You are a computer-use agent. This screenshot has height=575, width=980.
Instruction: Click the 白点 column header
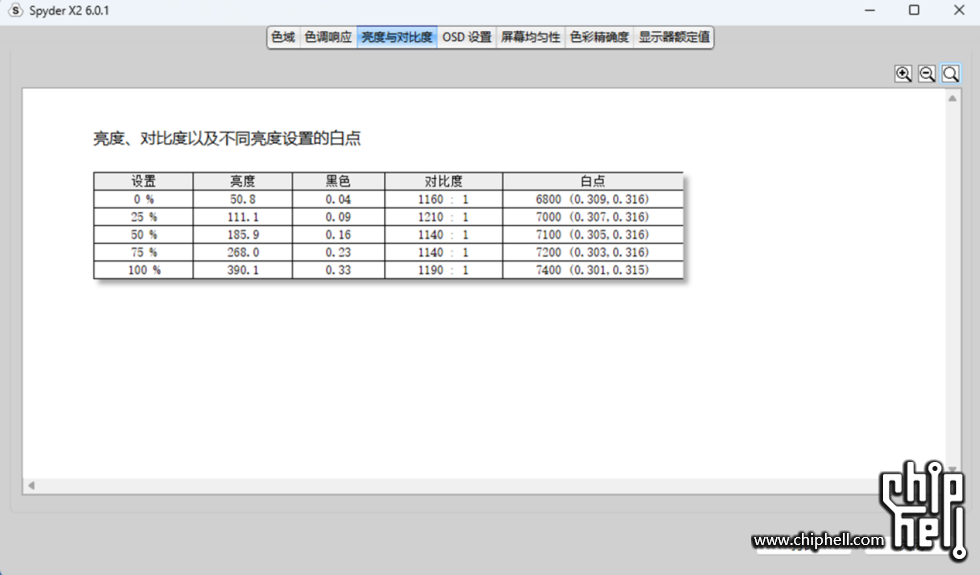[592, 181]
